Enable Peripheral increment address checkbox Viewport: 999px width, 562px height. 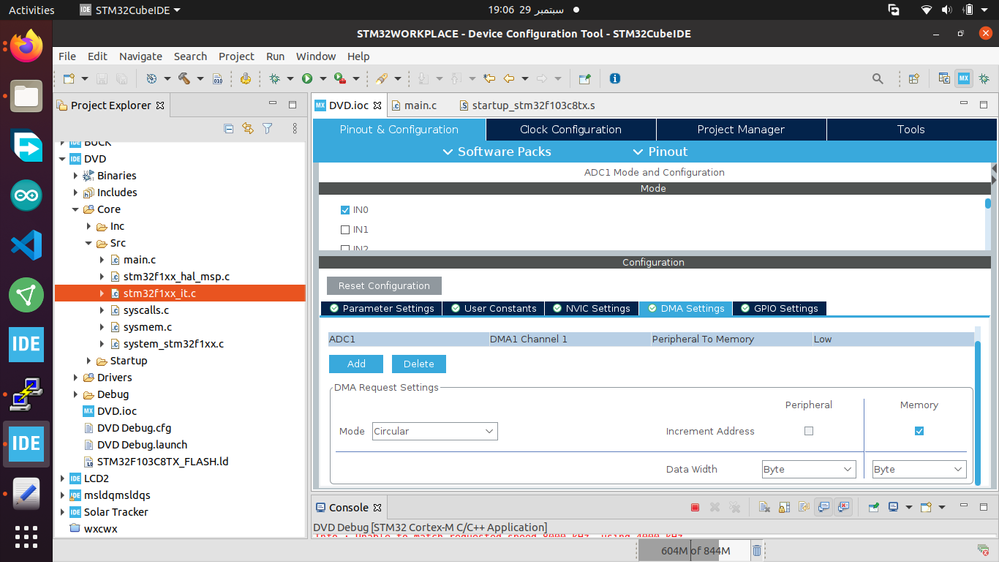point(809,431)
